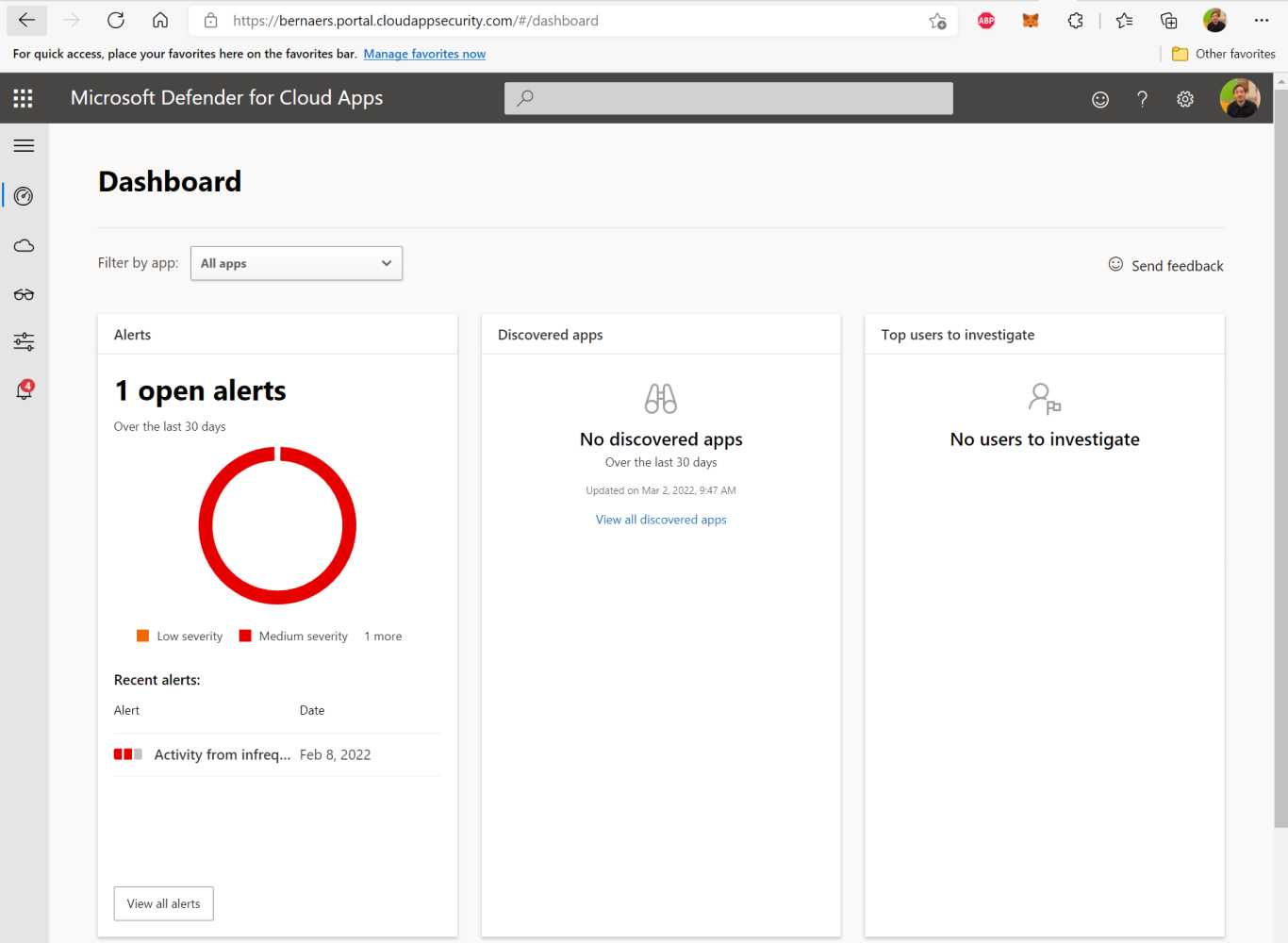Select the Cloud Discovery cloud icon

point(24,245)
